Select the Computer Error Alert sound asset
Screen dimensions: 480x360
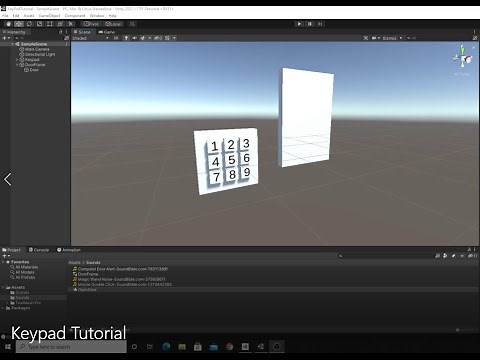click(x=120, y=269)
